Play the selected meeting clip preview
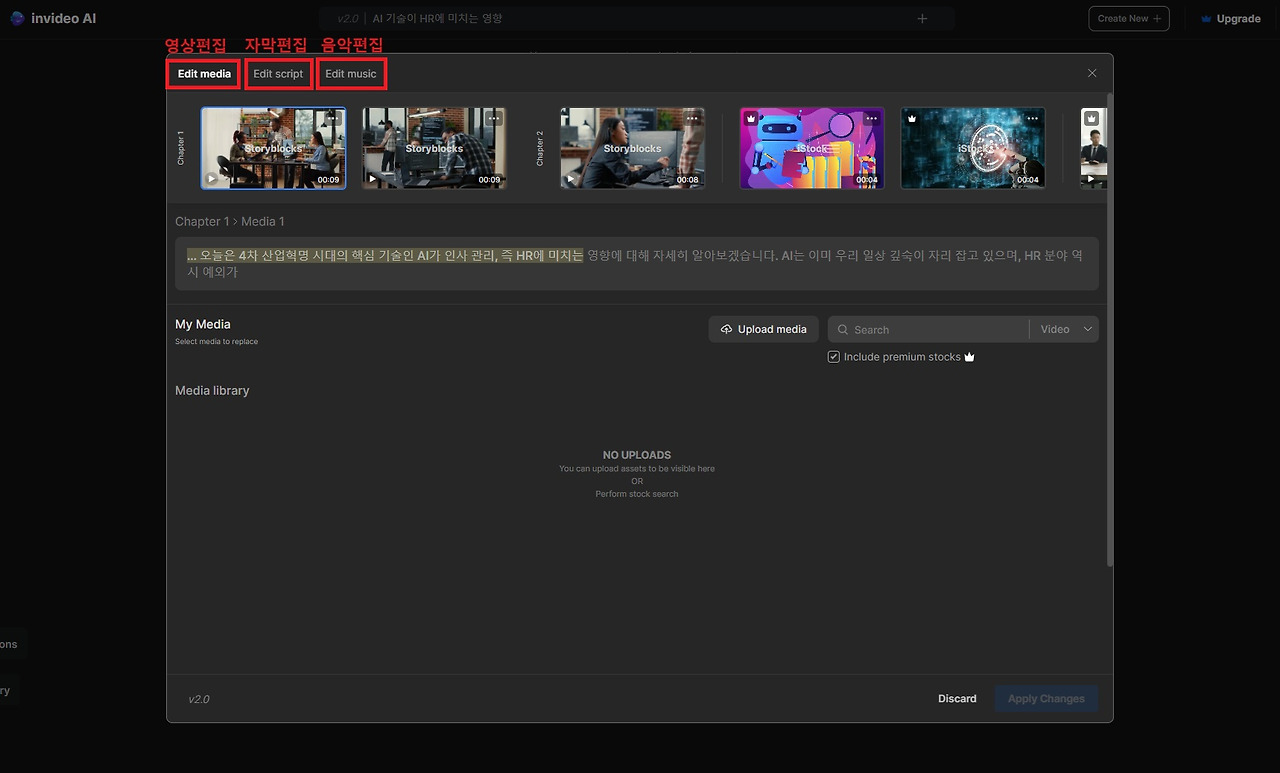1280x773 pixels. click(x=212, y=179)
